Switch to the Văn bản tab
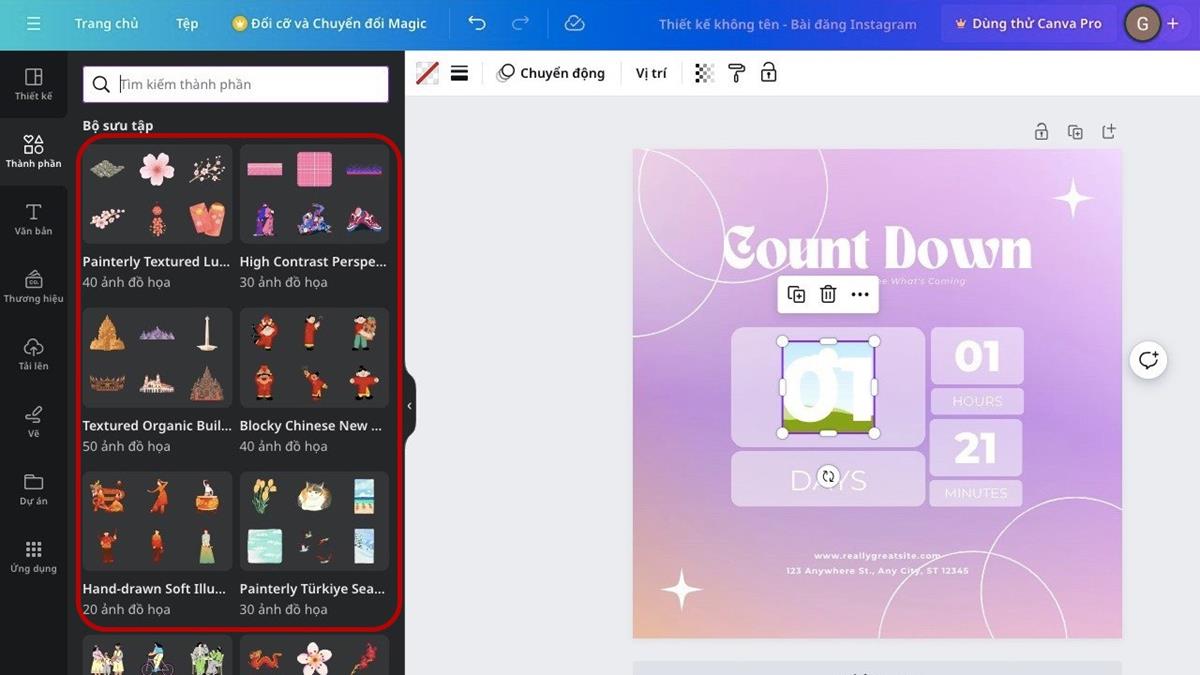The height and width of the screenshot is (675, 1200). (x=33, y=219)
